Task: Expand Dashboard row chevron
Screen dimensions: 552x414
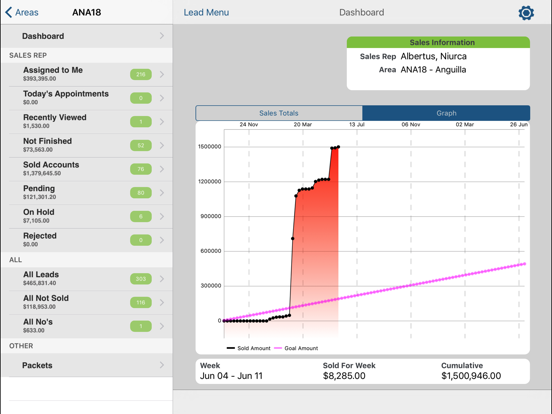Action: pos(162,36)
